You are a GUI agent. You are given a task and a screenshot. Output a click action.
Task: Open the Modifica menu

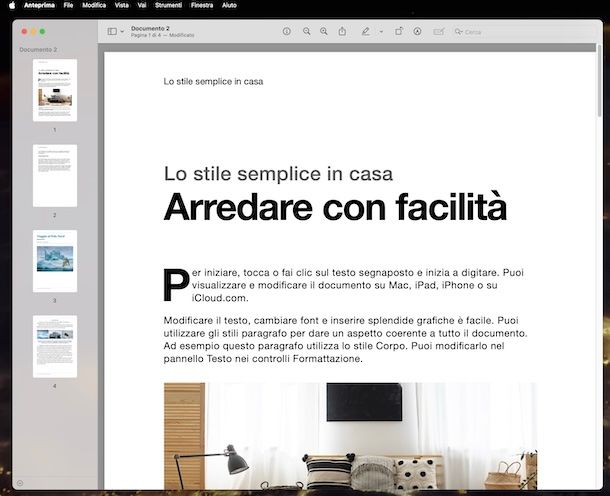[x=94, y=5]
